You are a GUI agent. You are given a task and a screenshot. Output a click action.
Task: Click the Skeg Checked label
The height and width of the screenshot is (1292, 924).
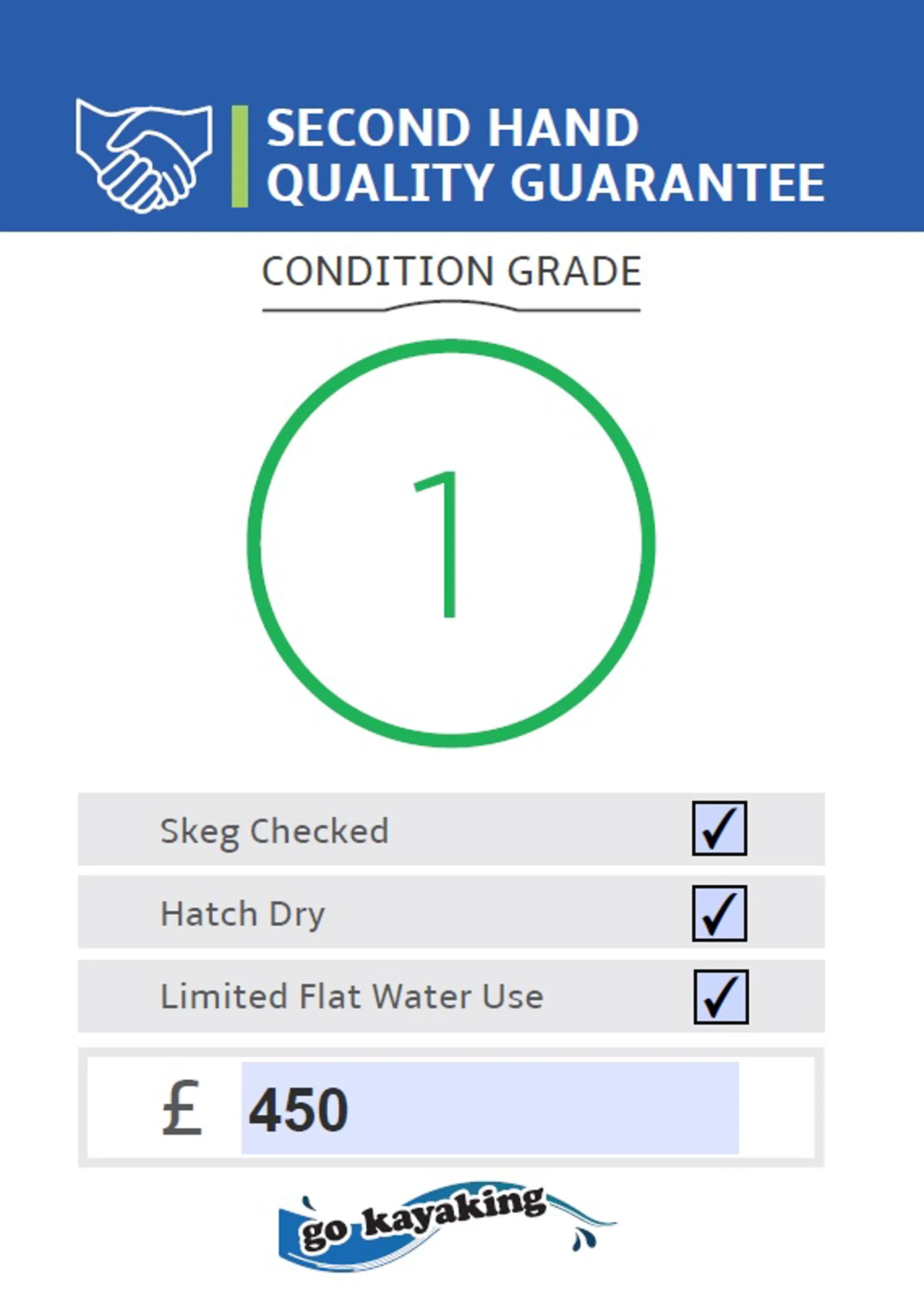tap(275, 831)
